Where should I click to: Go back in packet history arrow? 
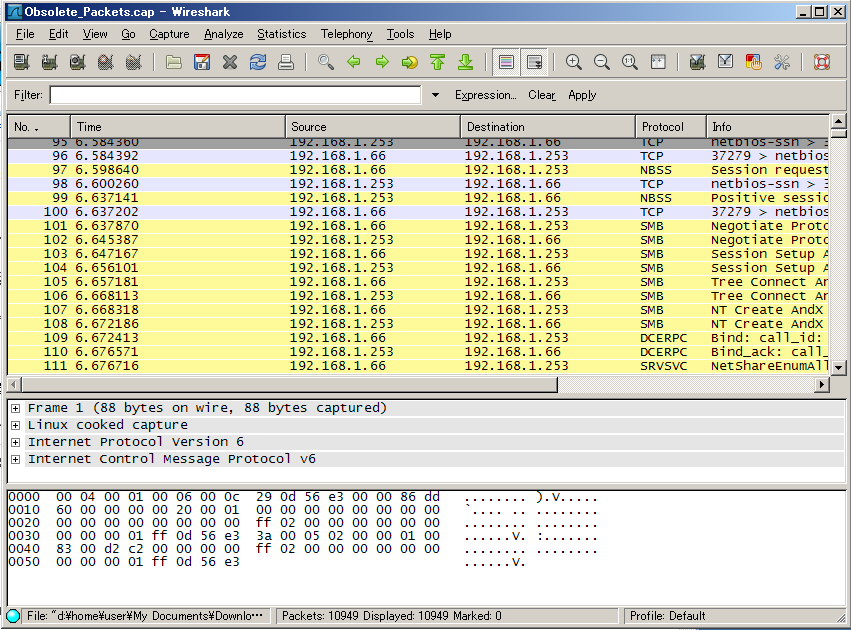(x=354, y=62)
